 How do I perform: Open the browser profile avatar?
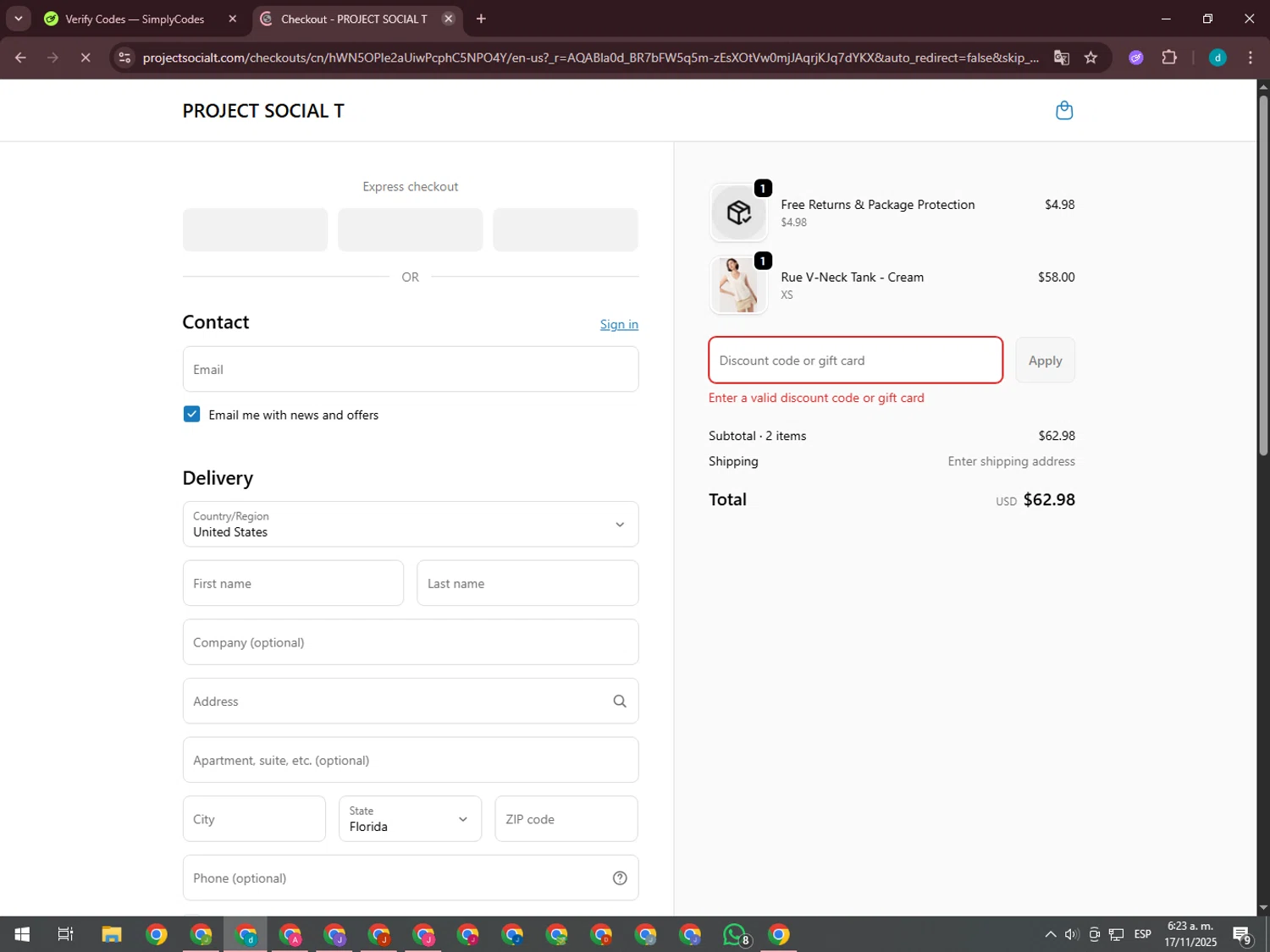1218,58
